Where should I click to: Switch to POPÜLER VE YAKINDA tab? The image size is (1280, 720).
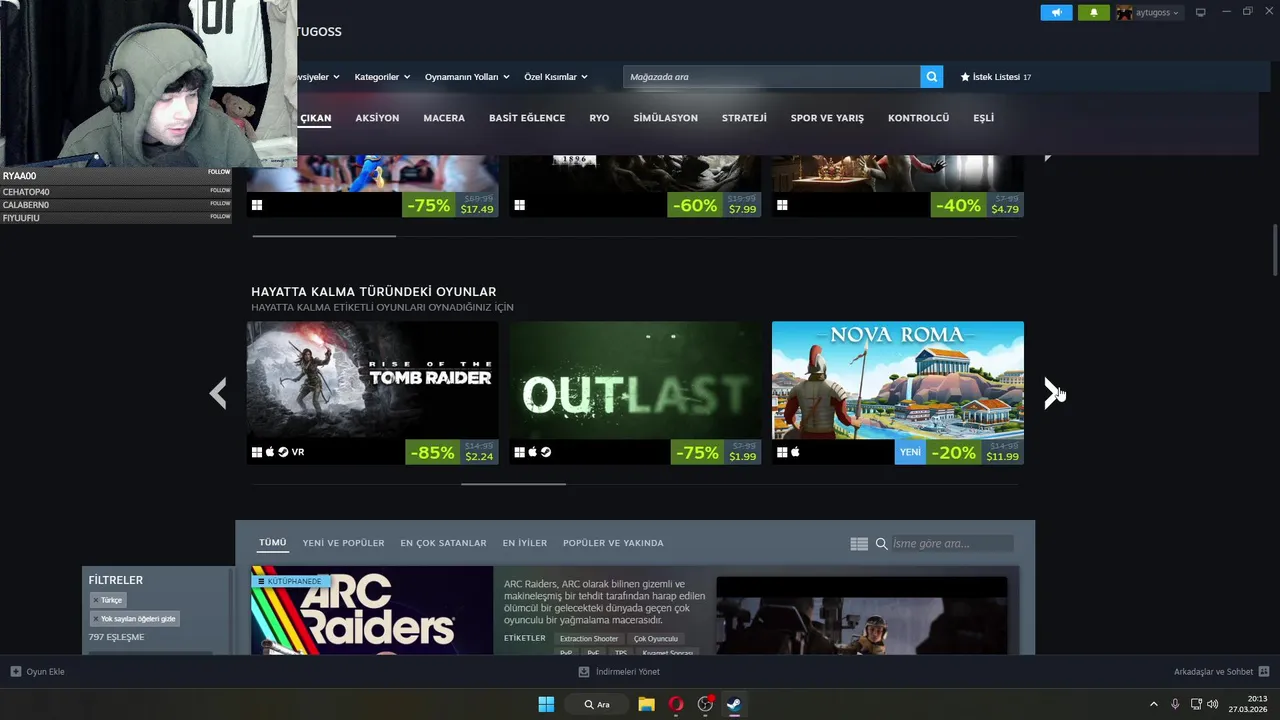613,543
